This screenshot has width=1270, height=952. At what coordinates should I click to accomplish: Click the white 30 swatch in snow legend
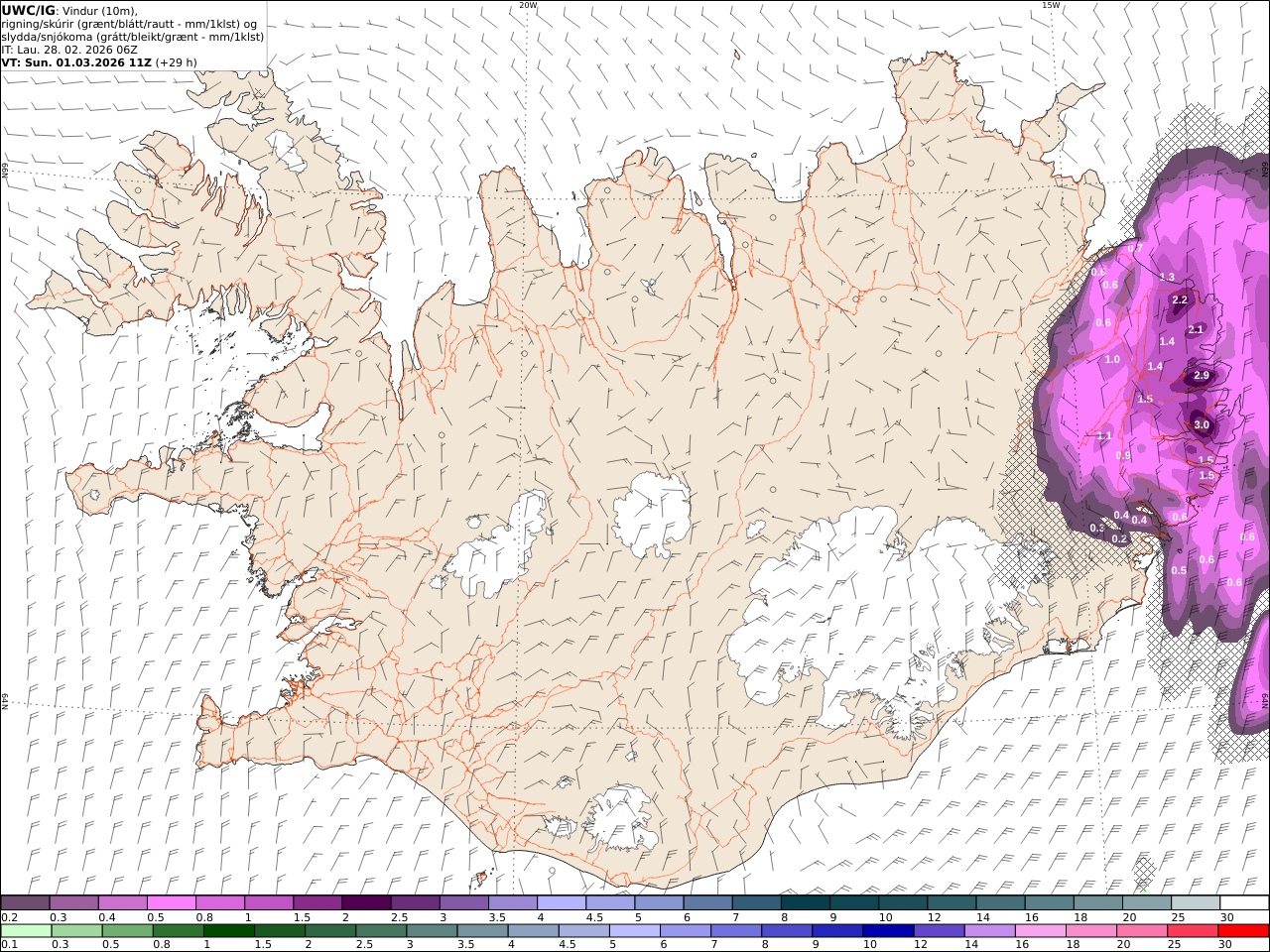(x=1244, y=902)
